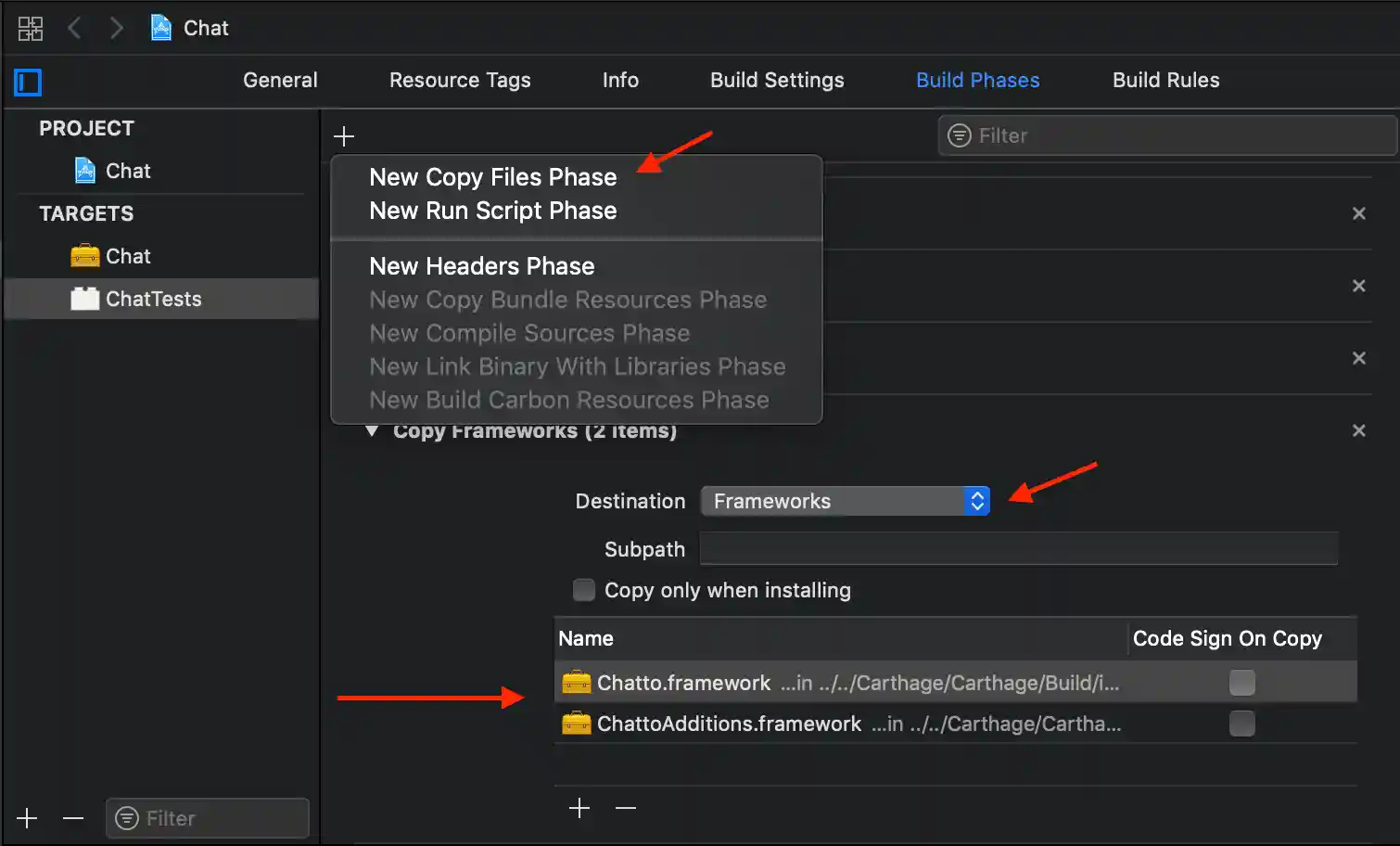Image resolution: width=1400 pixels, height=846 pixels.
Task: Toggle Code Sign for ChattoAdditions.framework
Action: (1241, 724)
